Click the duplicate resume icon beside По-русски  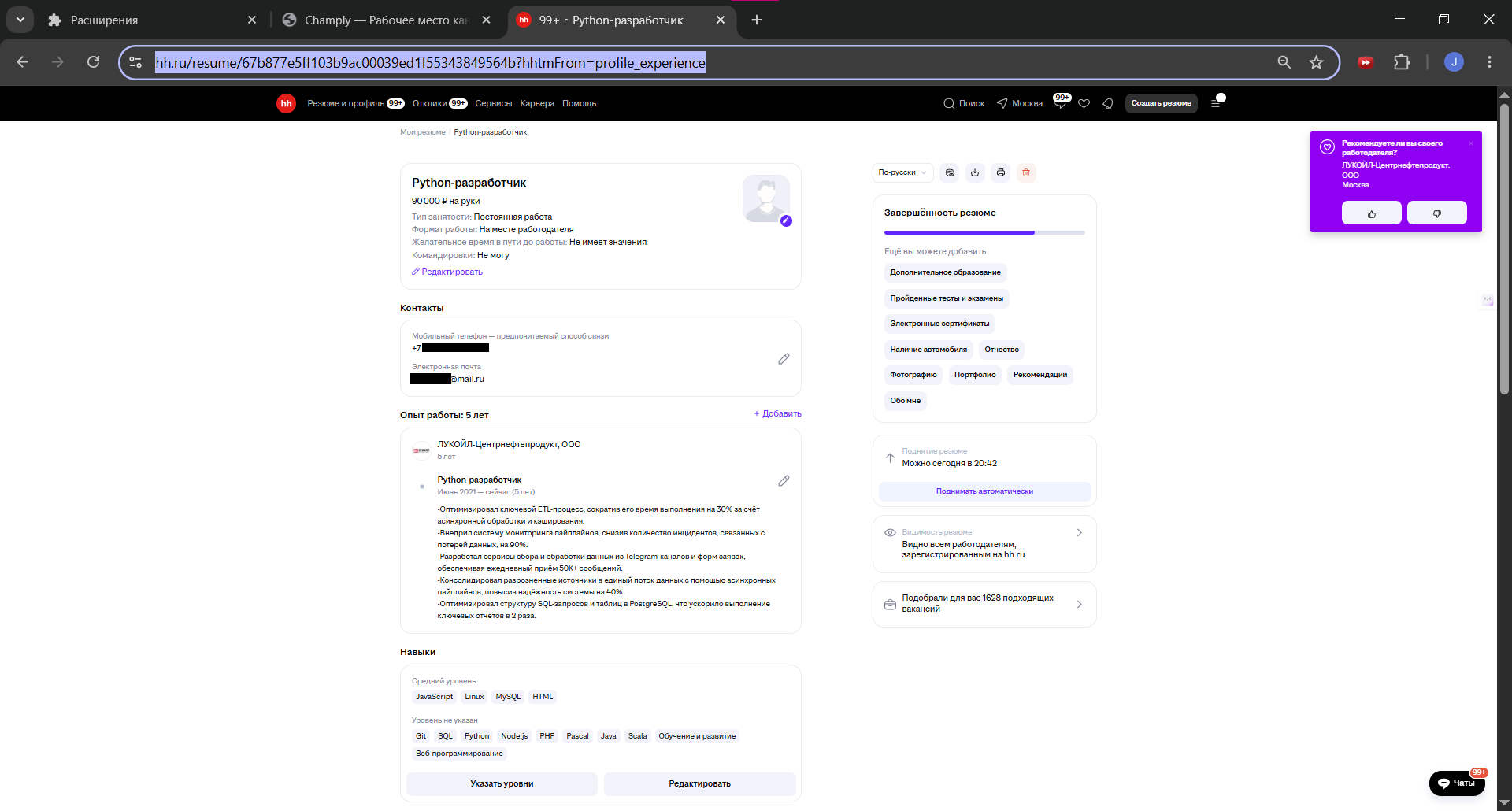[x=950, y=172]
